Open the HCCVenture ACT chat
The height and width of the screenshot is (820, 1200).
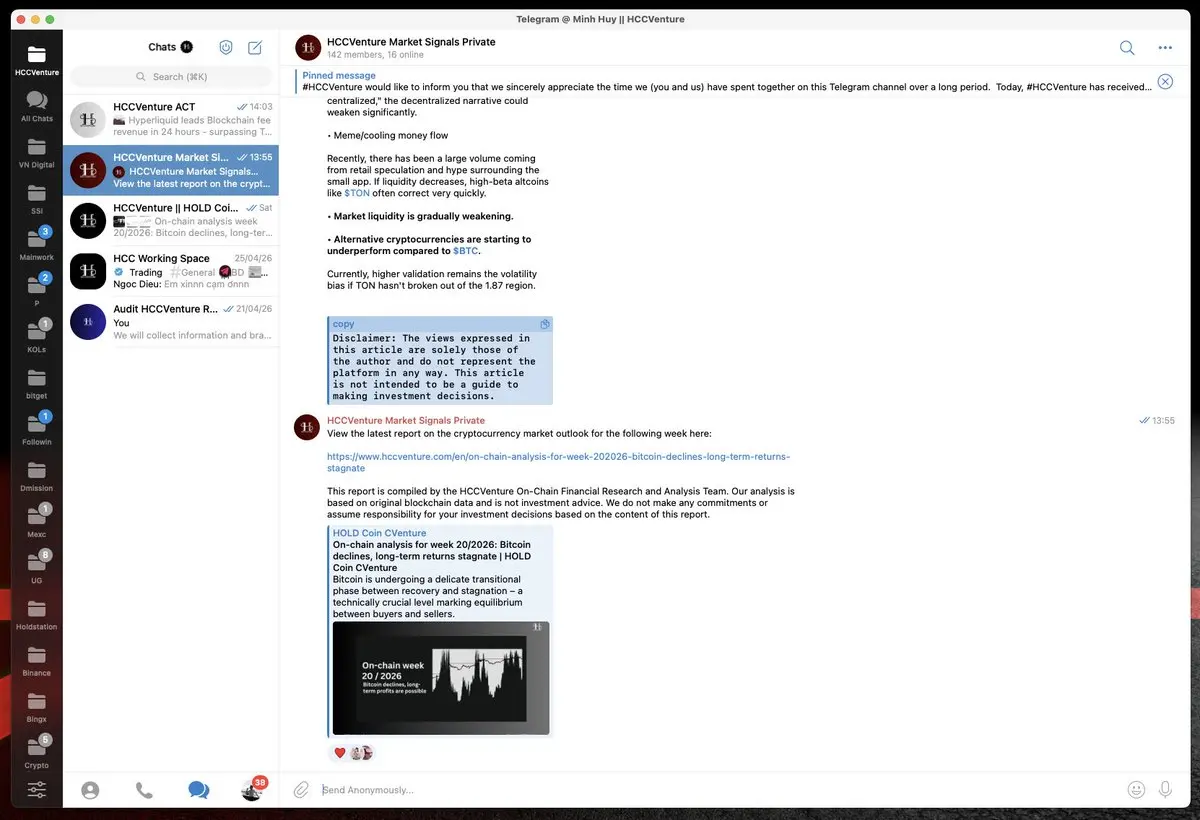pos(171,120)
